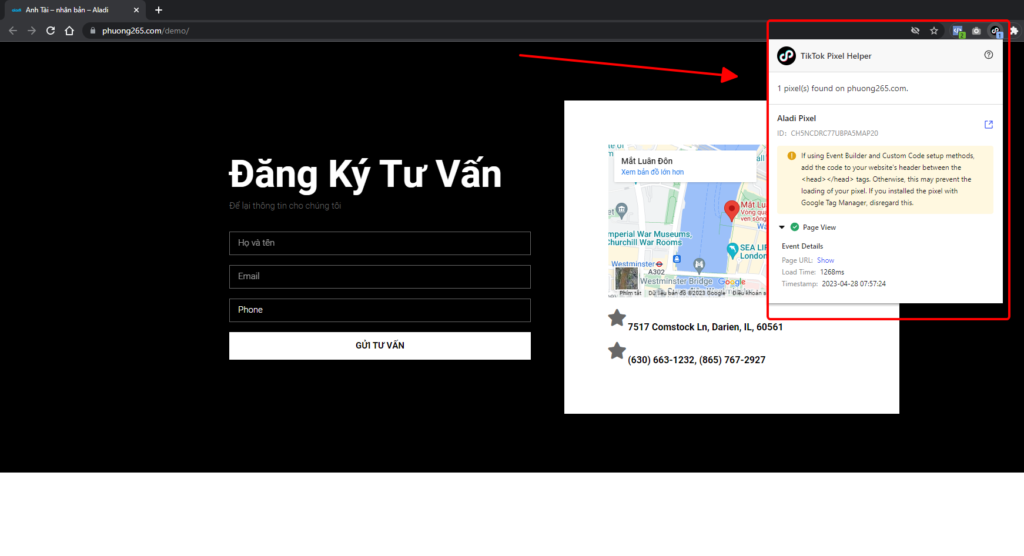
Task: Click the red map location pin
Action: (x=731, y=210)
